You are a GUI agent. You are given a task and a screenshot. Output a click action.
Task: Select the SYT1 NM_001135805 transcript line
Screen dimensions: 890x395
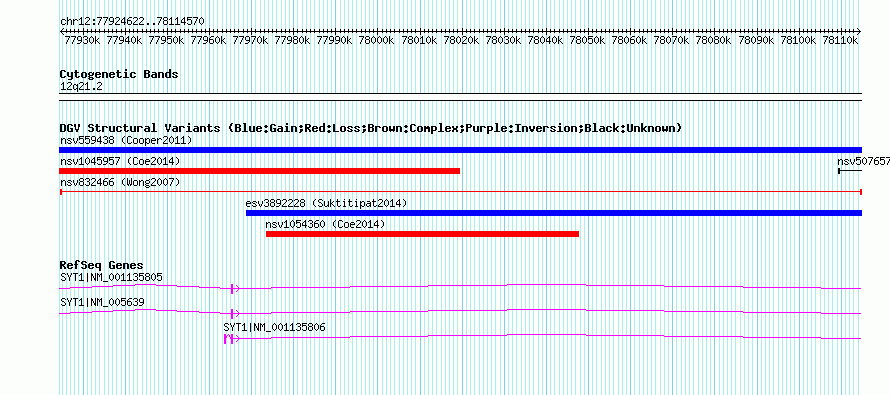coord(460,287)
